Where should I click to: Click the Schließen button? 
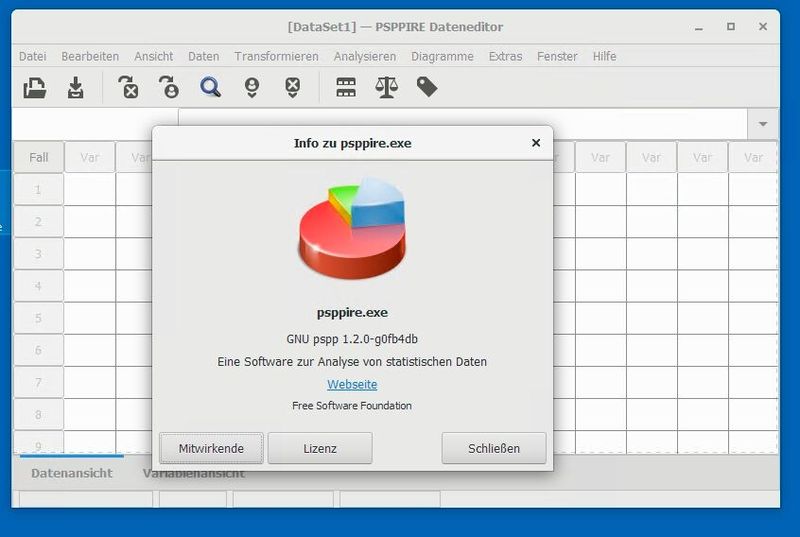494,448
